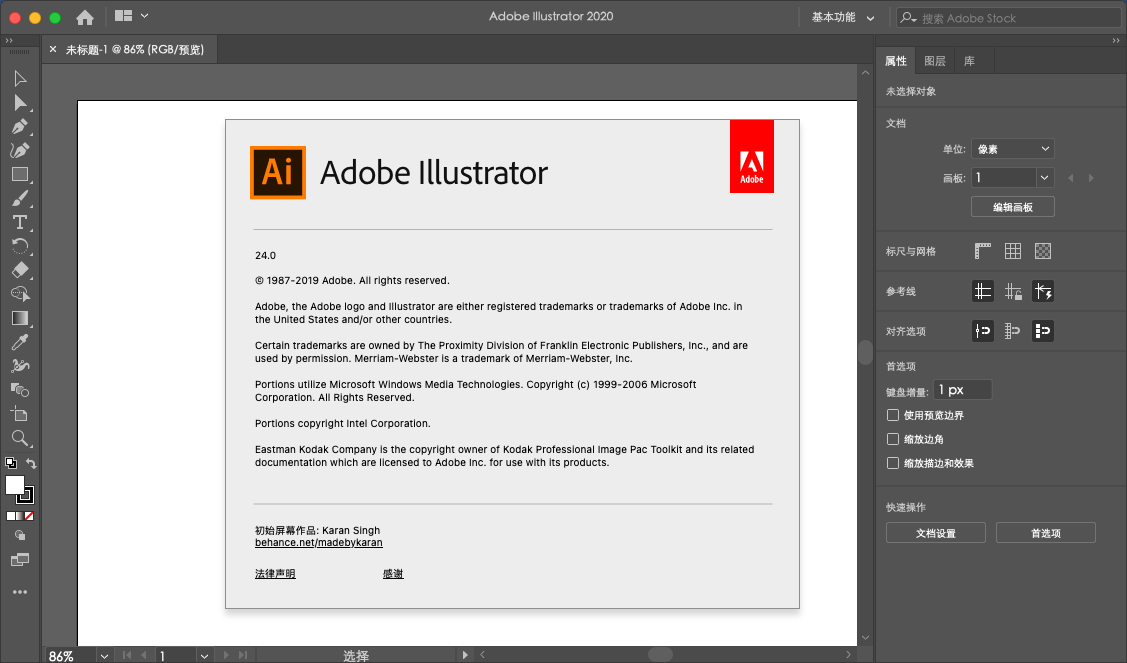This screenshot has width=1127, height=663.
Task: Click the 编辑画板 button
Action: (x=1013, y=207)
